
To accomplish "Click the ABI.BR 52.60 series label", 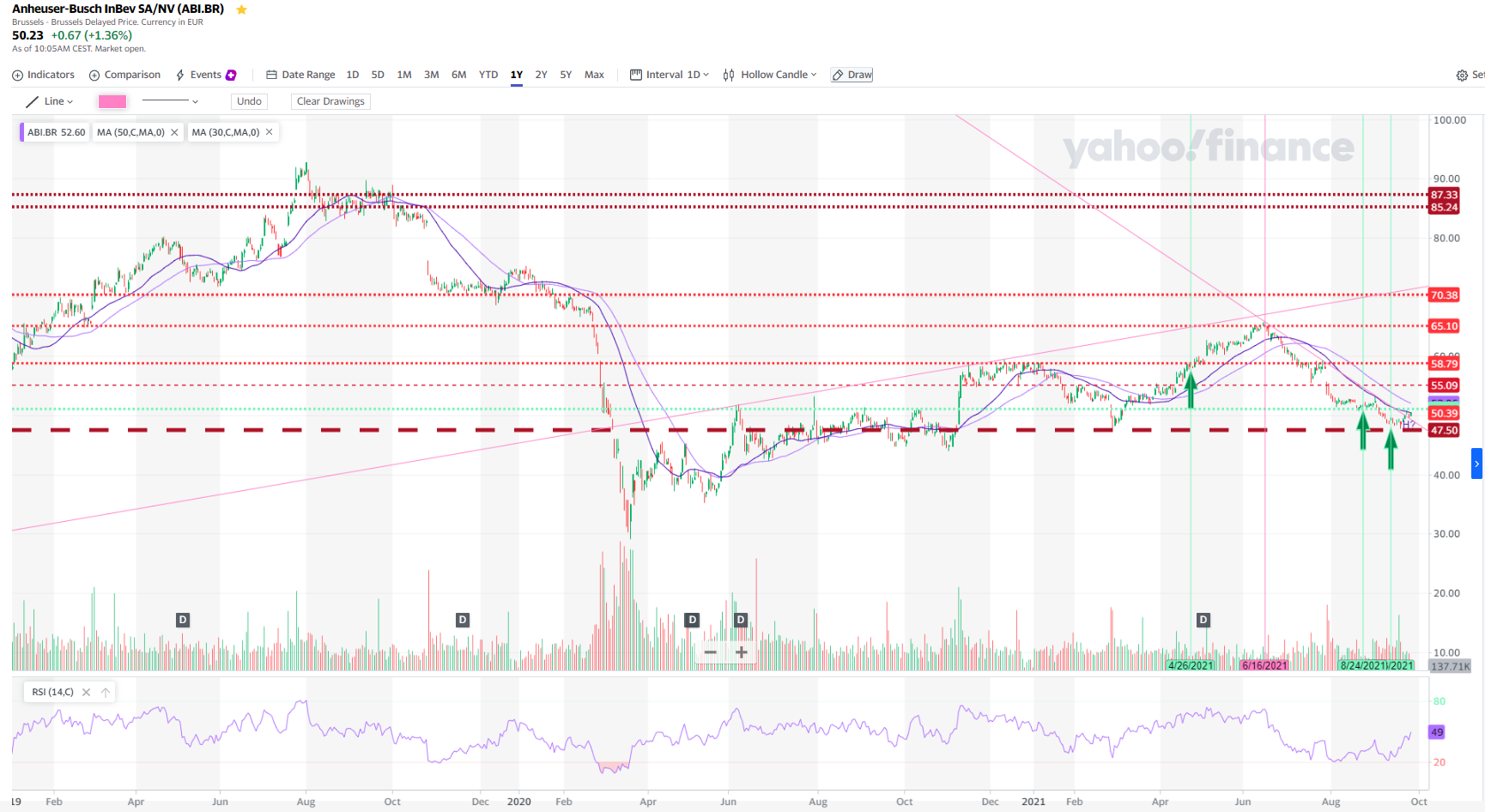I will click(x=56, y=132).
